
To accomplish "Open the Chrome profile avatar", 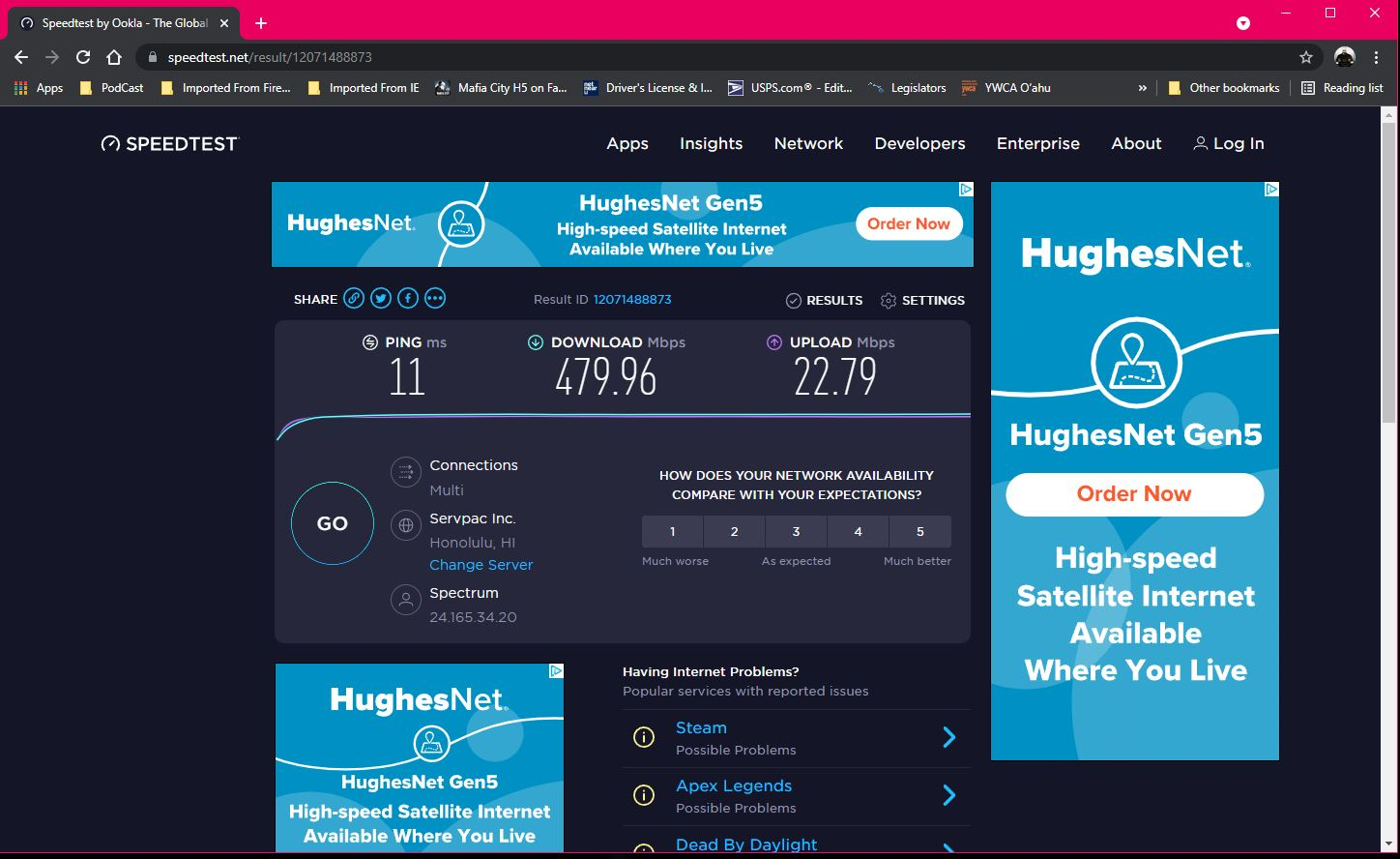I will coord(1344,57).
